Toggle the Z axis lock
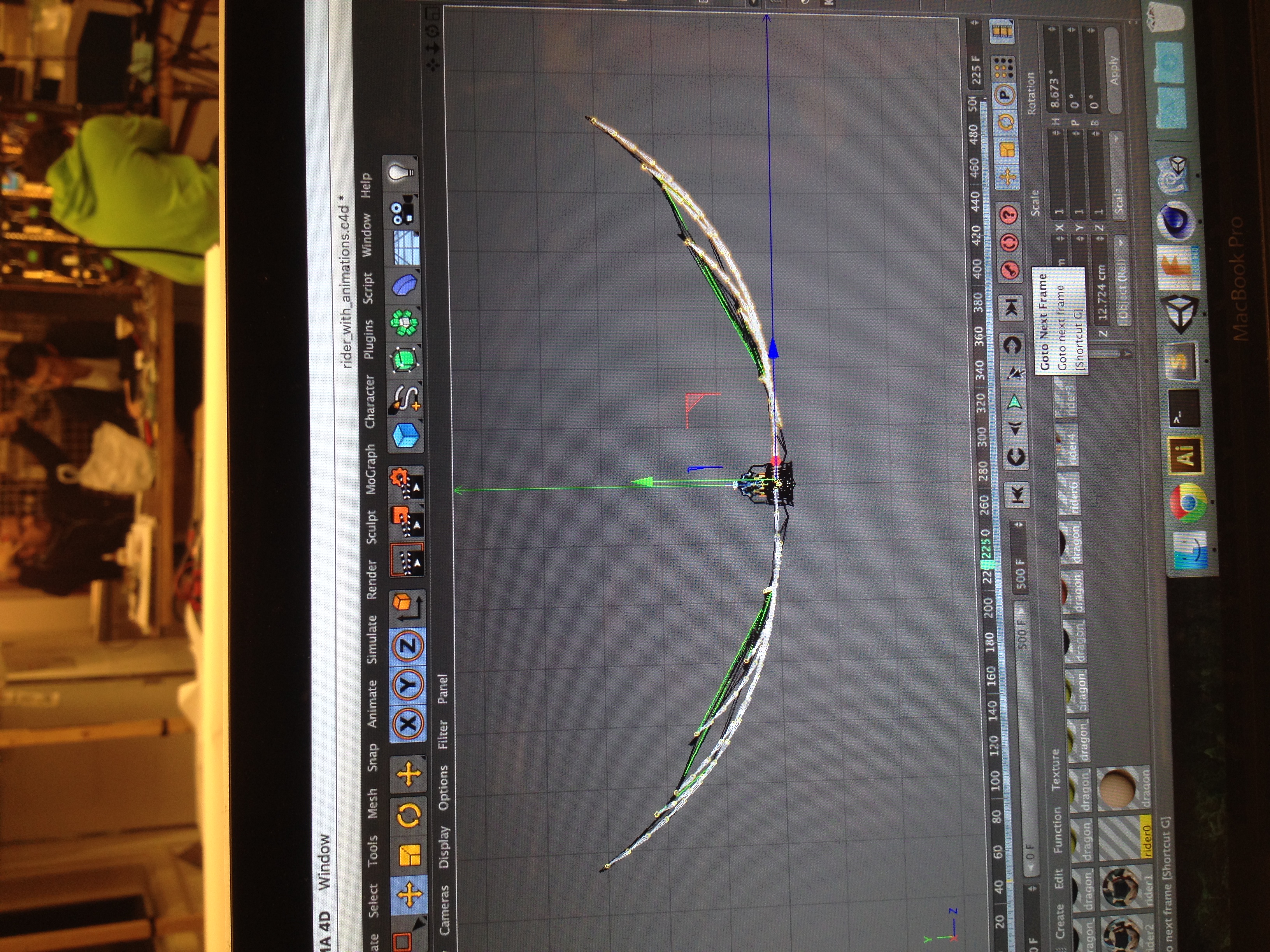 tap(408, 647)
